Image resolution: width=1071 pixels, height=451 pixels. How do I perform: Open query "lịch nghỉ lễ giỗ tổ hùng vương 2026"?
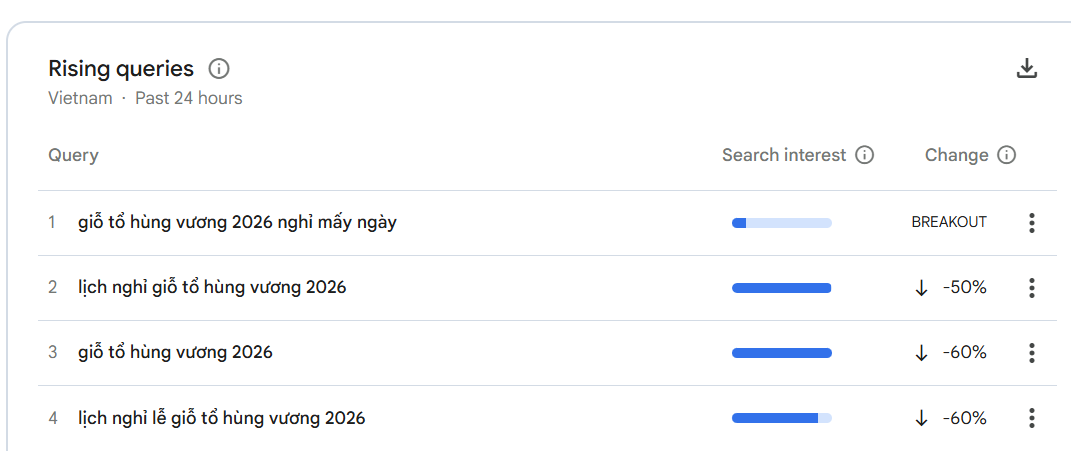[x=221, y=418]
